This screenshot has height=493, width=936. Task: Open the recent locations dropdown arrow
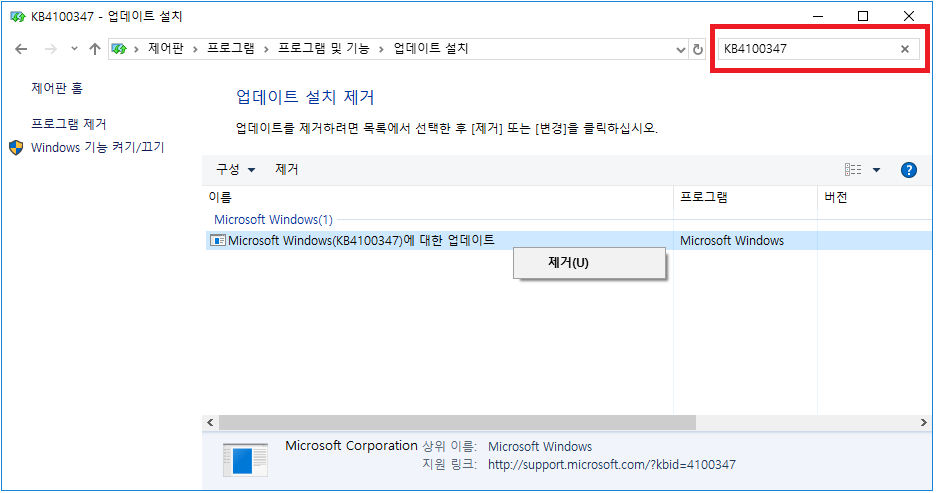point(74,49)
